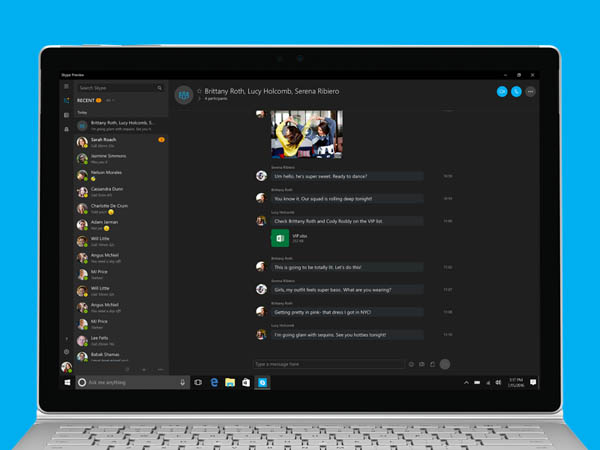Show hidden tray icons chevron
The width and height of the screenshot is (600, 450).
466,382
